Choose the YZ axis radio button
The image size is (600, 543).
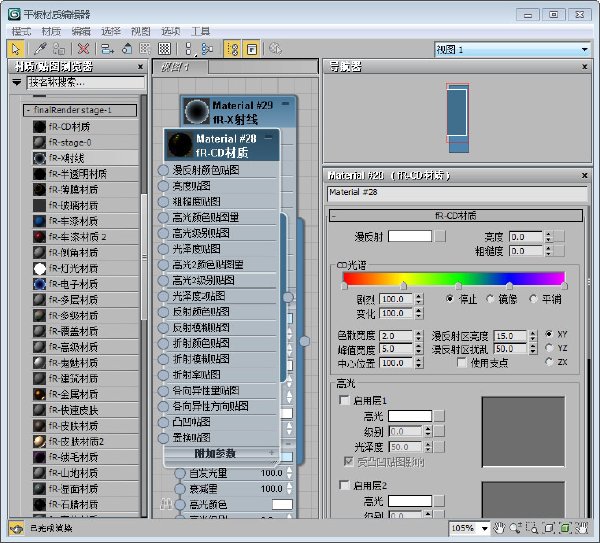tap(549, 348)
